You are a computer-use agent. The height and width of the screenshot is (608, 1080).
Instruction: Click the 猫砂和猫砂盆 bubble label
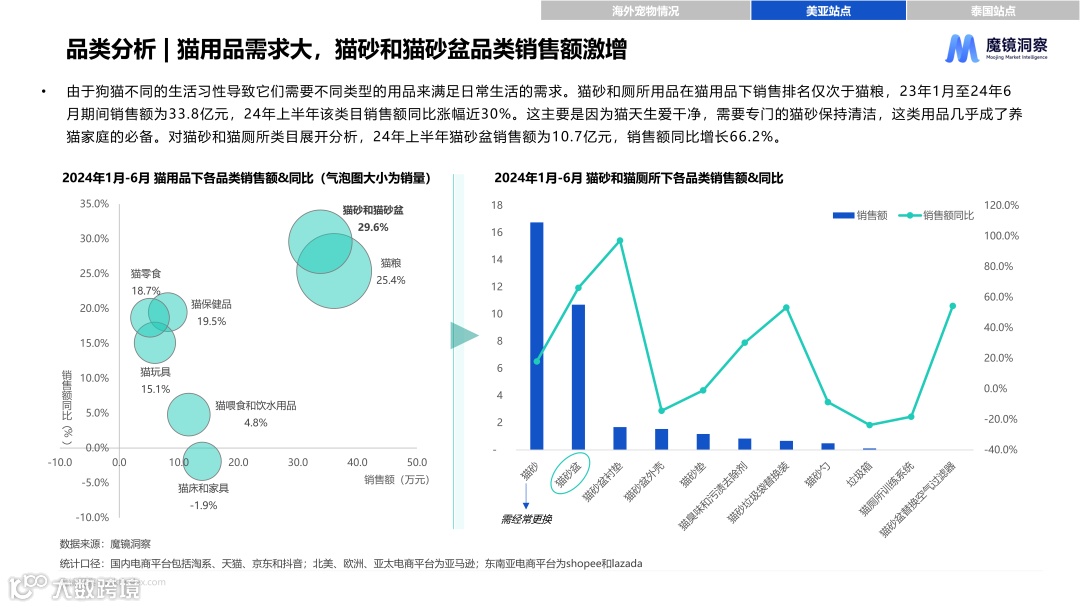373,210
